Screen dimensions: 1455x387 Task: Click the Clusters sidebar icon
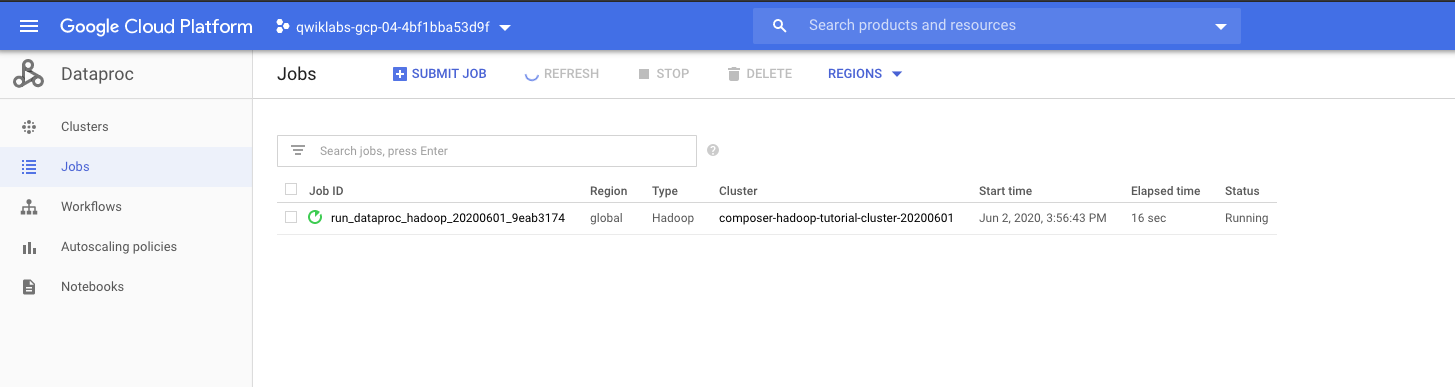(x=29, y=127)
